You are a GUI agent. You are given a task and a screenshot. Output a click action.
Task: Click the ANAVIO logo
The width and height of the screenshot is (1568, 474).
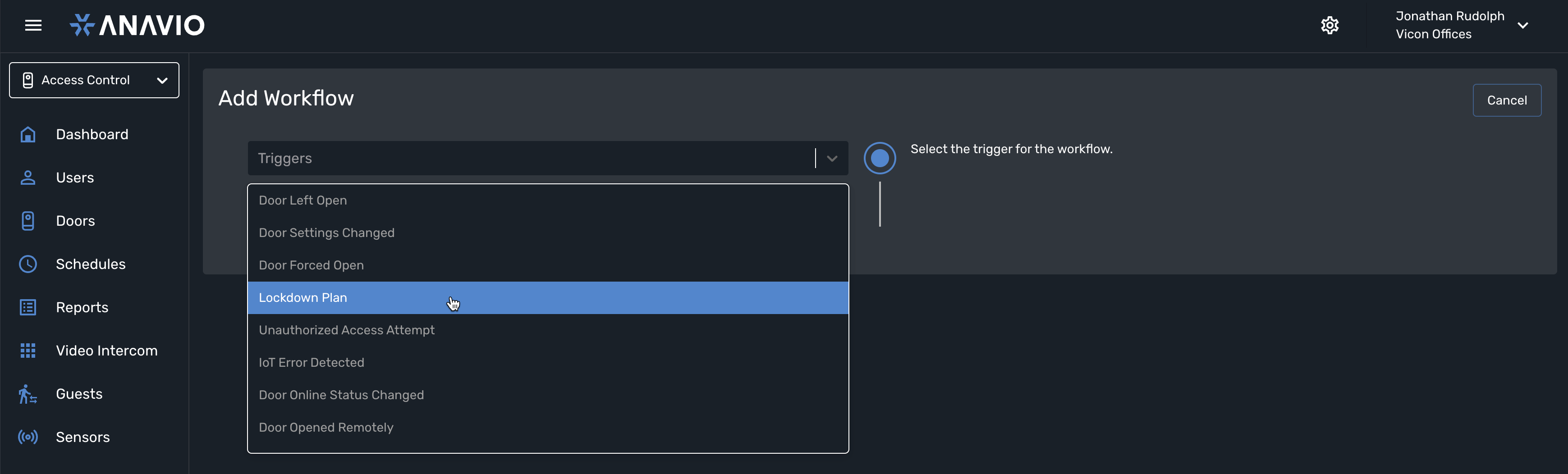click(137, 25)
